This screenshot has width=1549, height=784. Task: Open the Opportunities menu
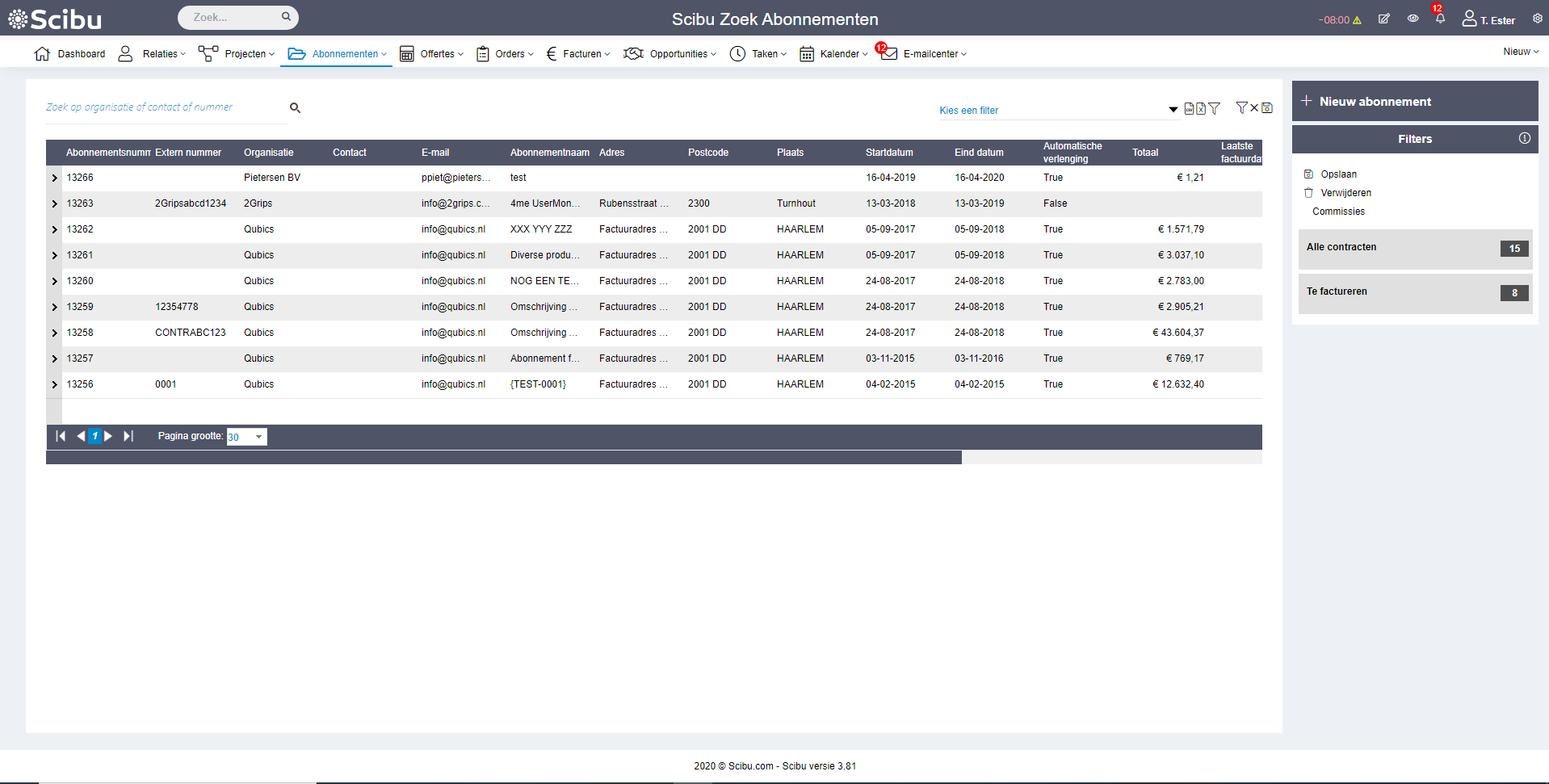pos(670,54)
